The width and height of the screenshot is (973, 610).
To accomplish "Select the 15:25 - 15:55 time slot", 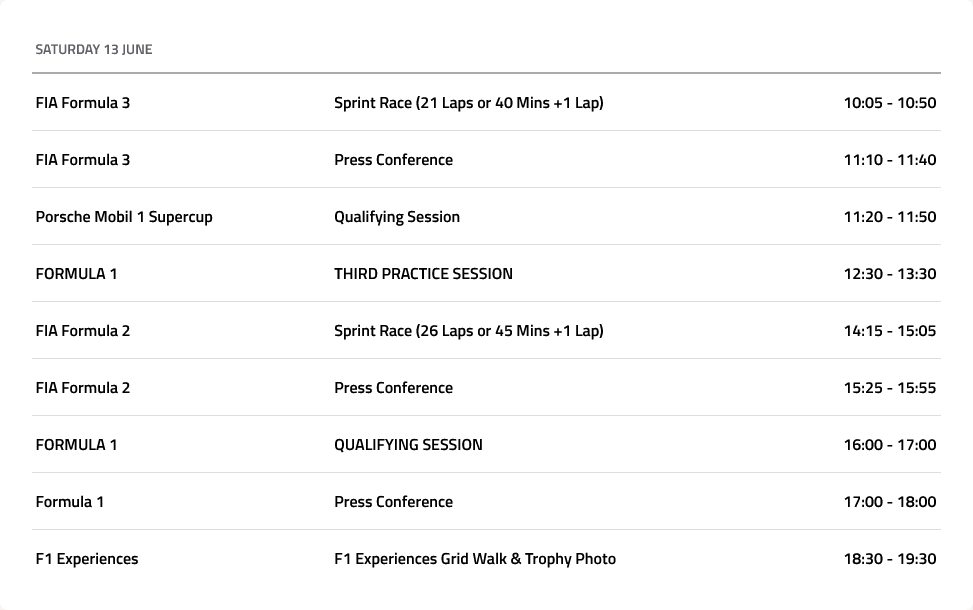I will [890, 388].
